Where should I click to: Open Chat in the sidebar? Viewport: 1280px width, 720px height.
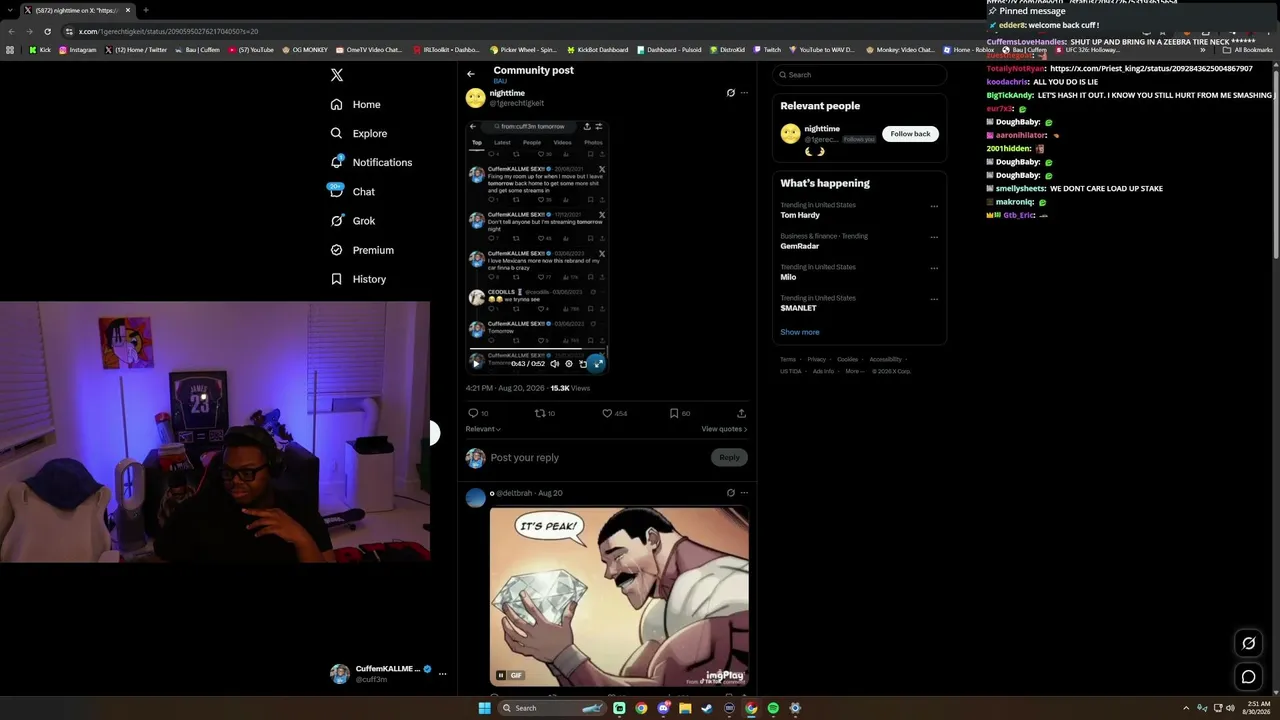point(352,191)
